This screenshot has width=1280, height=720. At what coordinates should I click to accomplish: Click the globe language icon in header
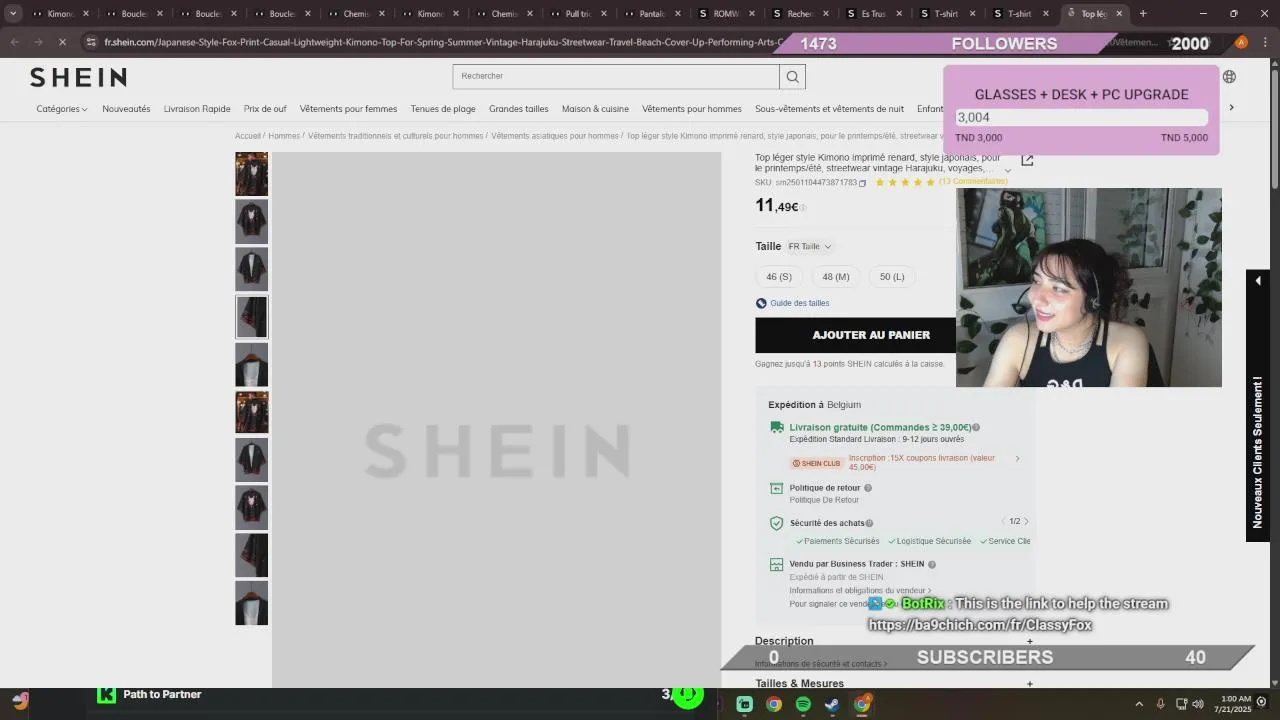(1229, 77)
